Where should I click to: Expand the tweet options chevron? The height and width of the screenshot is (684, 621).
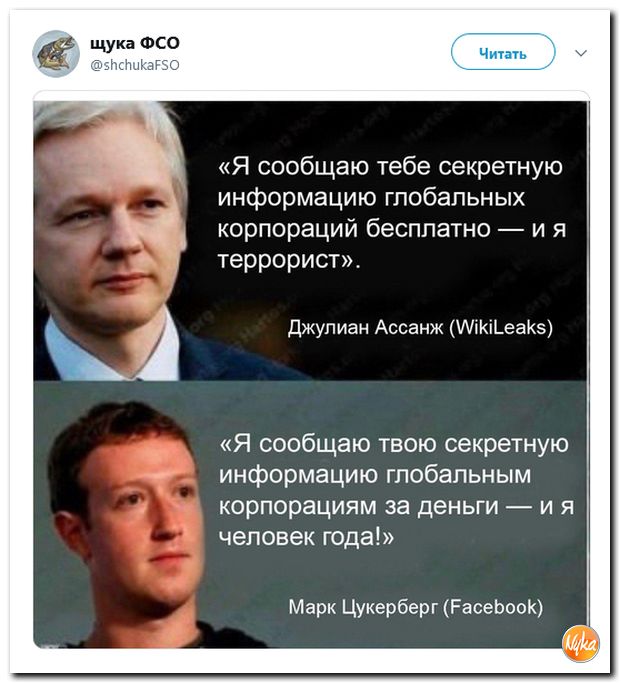tap(581, 53)
